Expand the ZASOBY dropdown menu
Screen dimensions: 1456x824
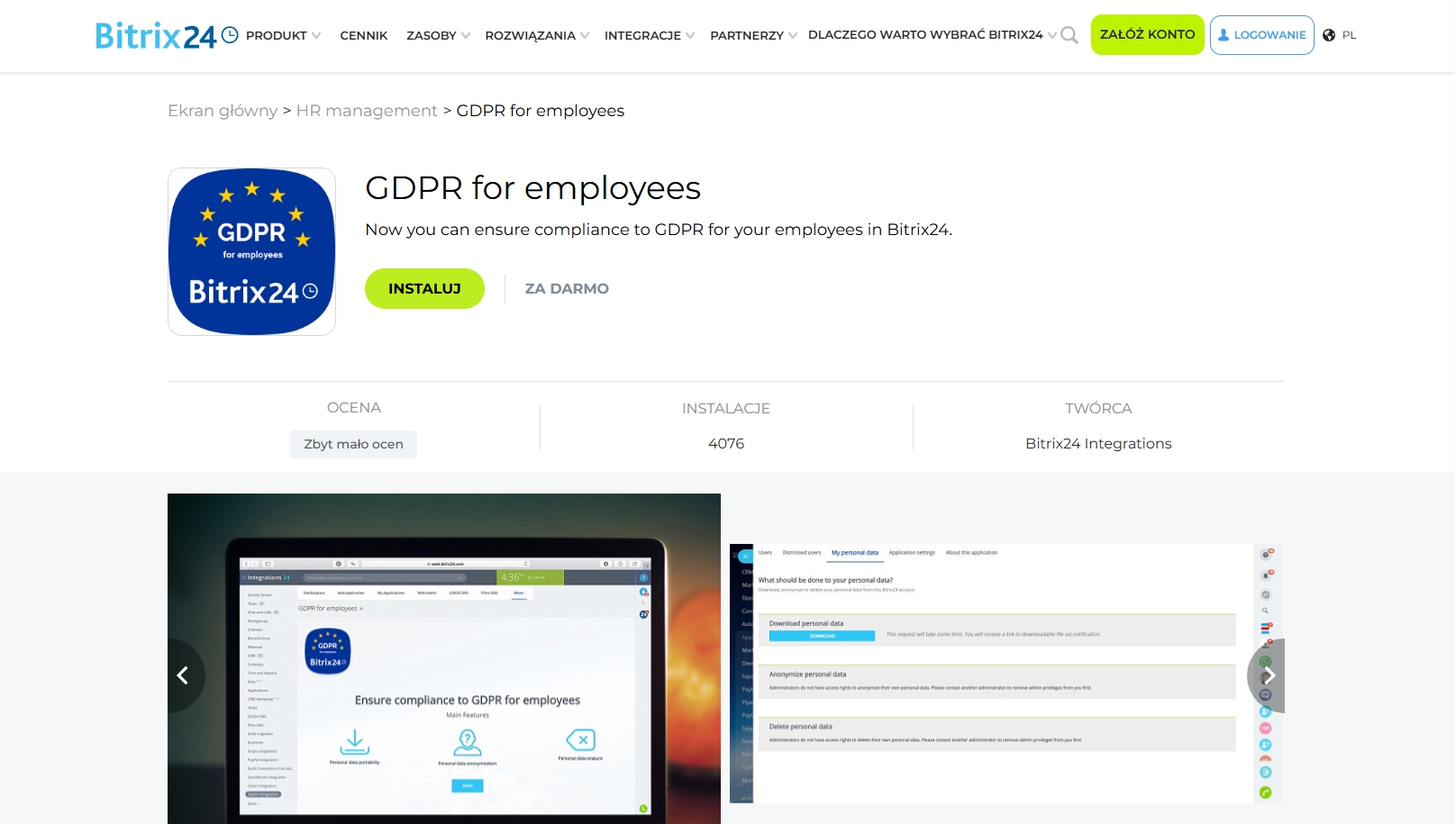(438, 35)
